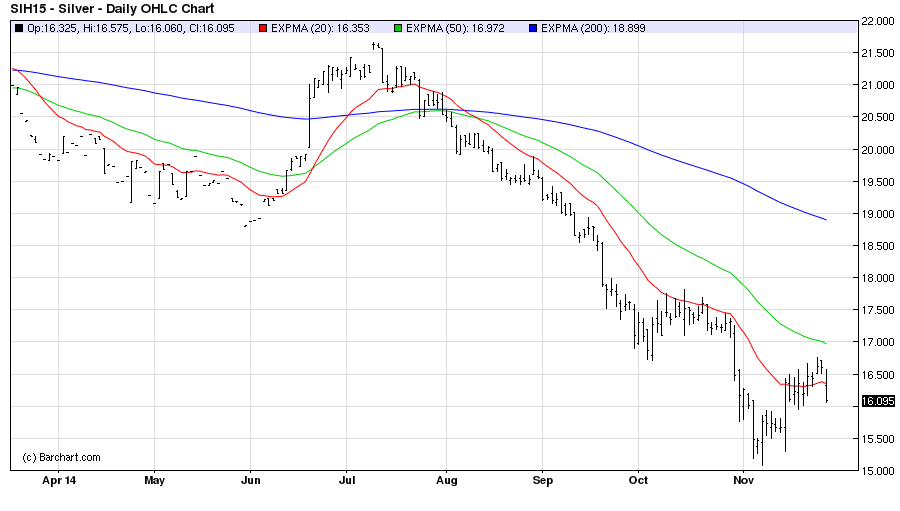Click the current price marker 16.095
The width and height of the screenshot is (900, 511).
point(877,401)
